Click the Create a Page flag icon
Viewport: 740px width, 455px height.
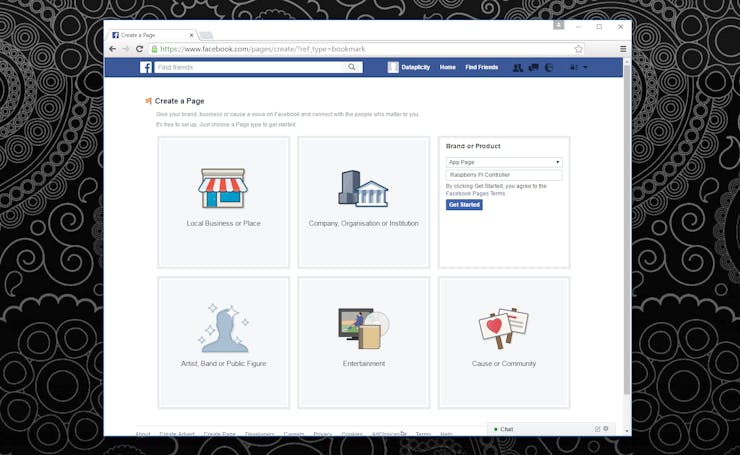pyautogui.click(x=148, y=101)
